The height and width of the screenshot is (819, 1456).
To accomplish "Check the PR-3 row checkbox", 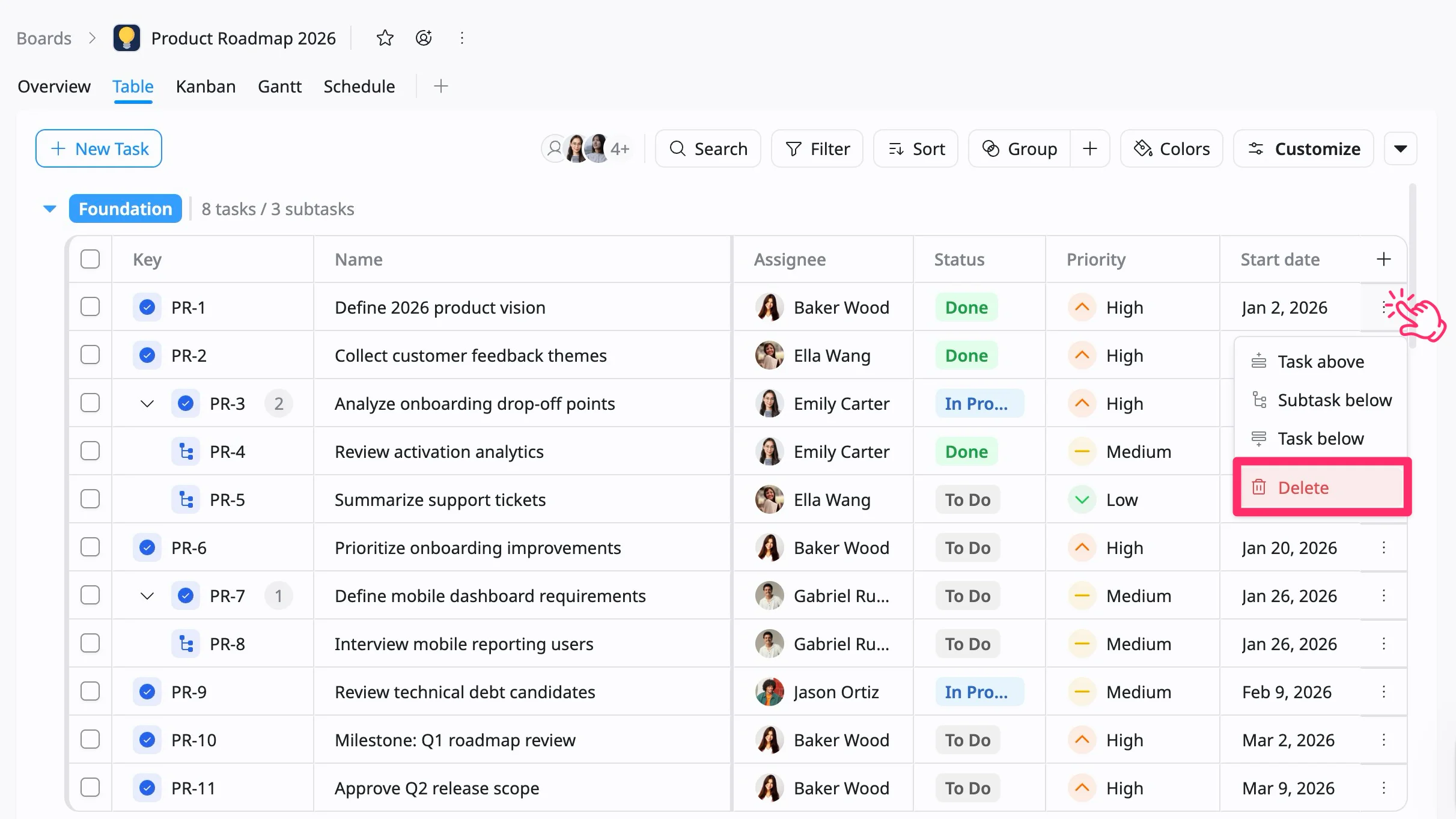I will (90, 403).
